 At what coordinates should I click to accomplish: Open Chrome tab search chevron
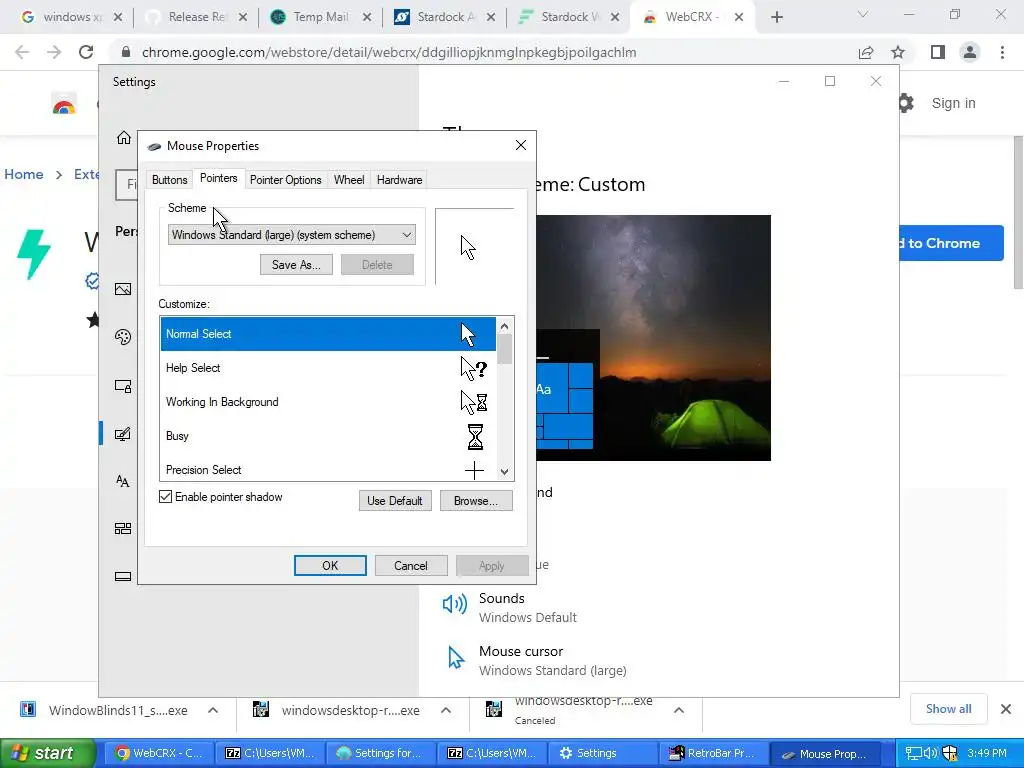863,14
